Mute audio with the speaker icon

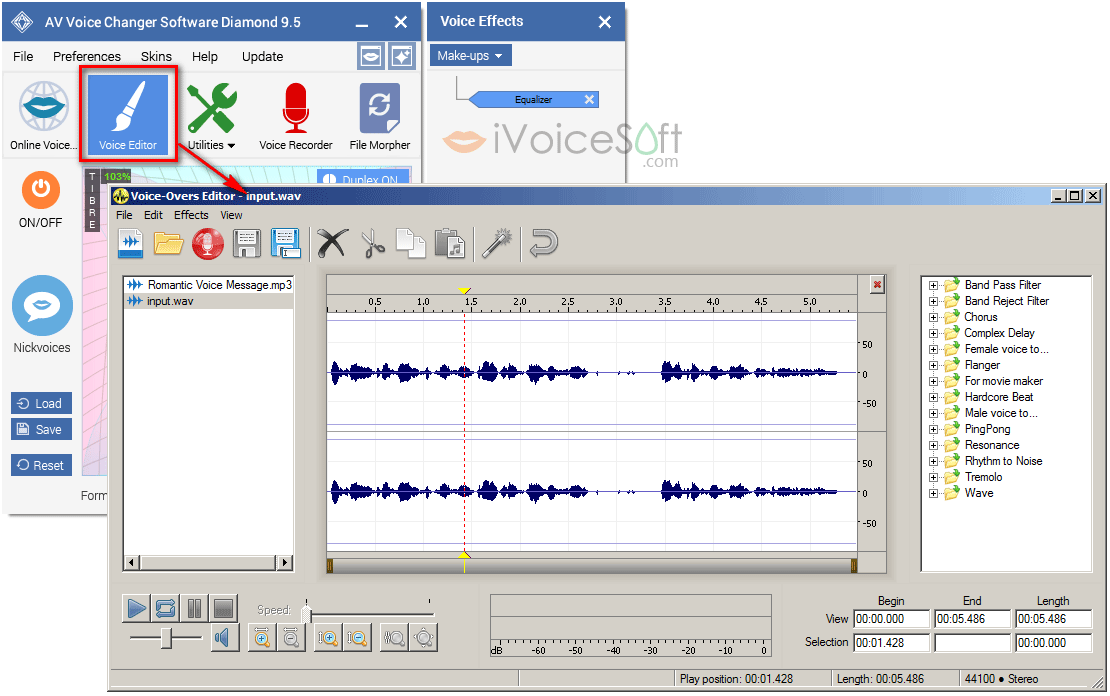[x=223, y=638]
